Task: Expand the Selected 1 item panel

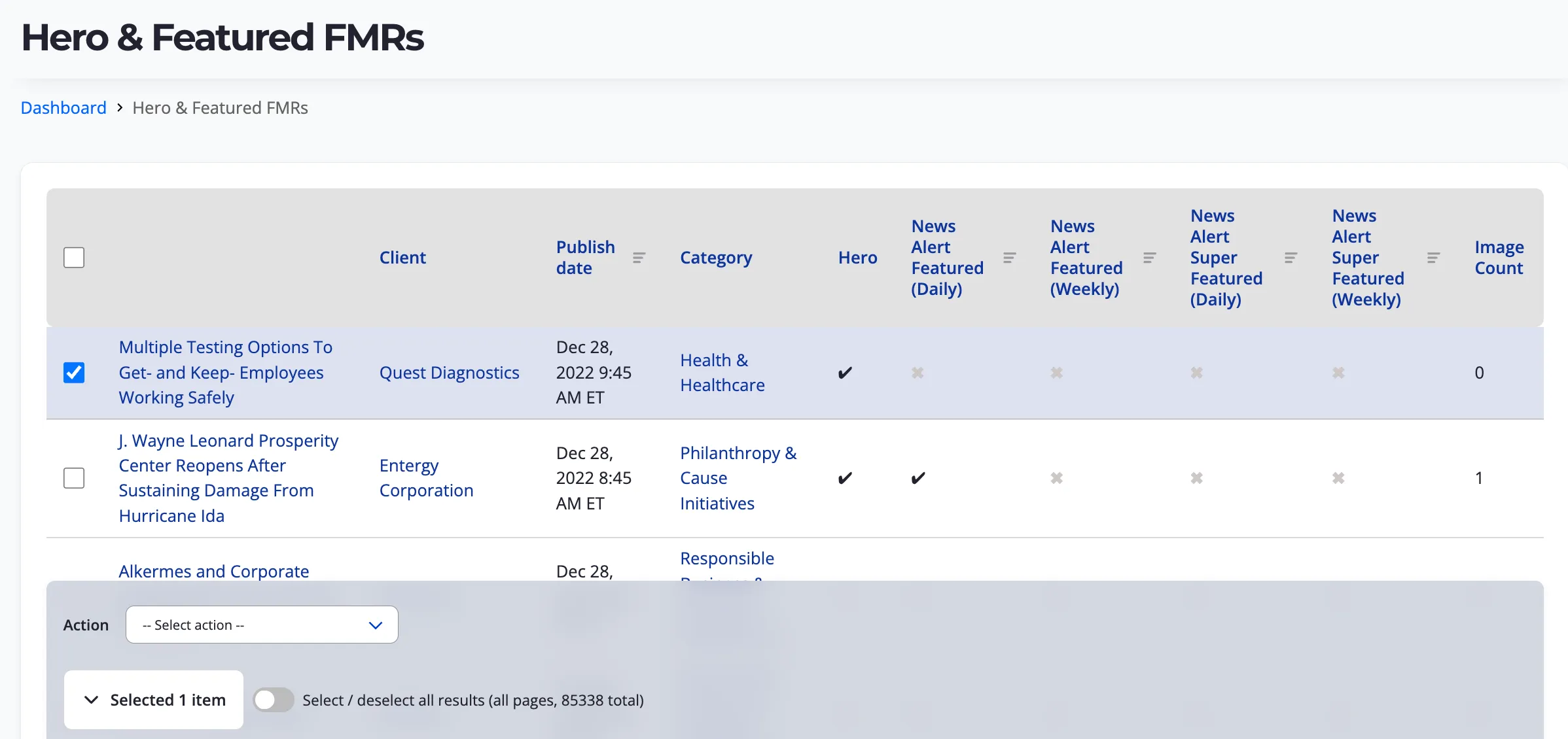Action: [154, 700]
